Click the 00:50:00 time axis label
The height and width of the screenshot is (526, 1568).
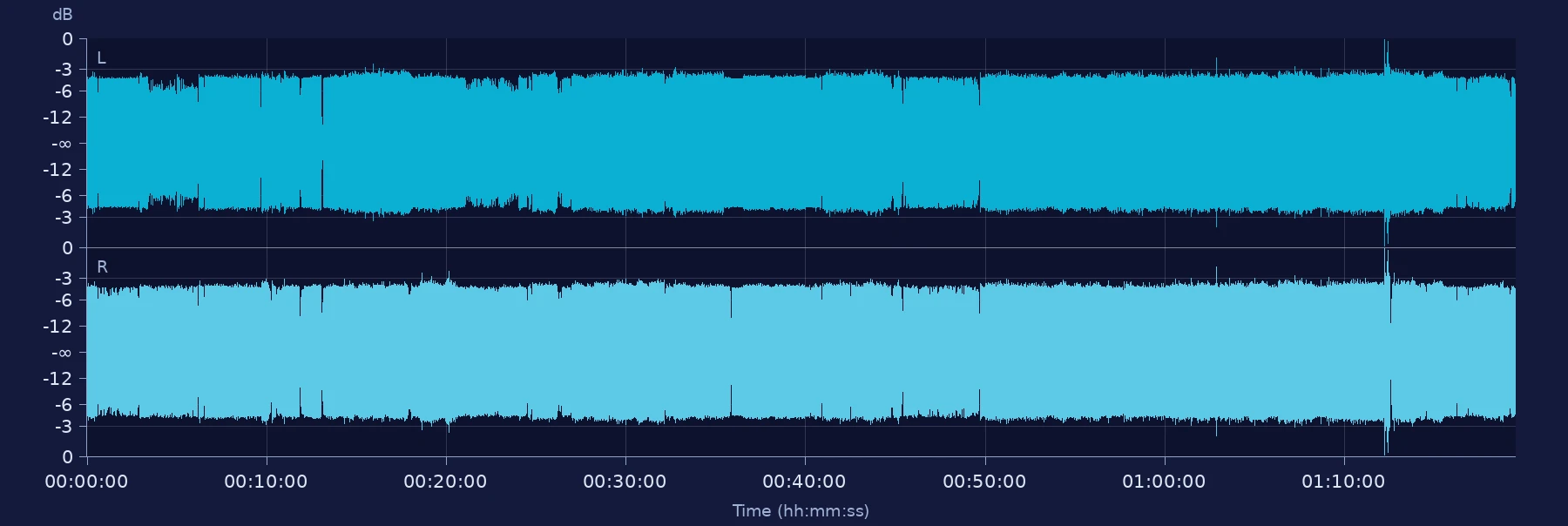[x=984, y=482]
